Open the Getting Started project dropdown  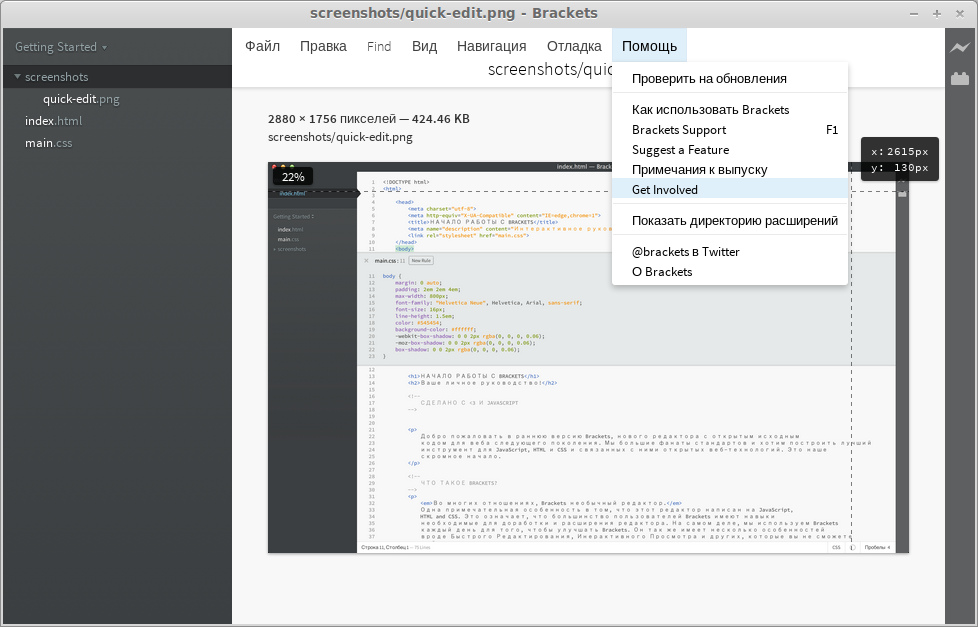tap(61, 47)
